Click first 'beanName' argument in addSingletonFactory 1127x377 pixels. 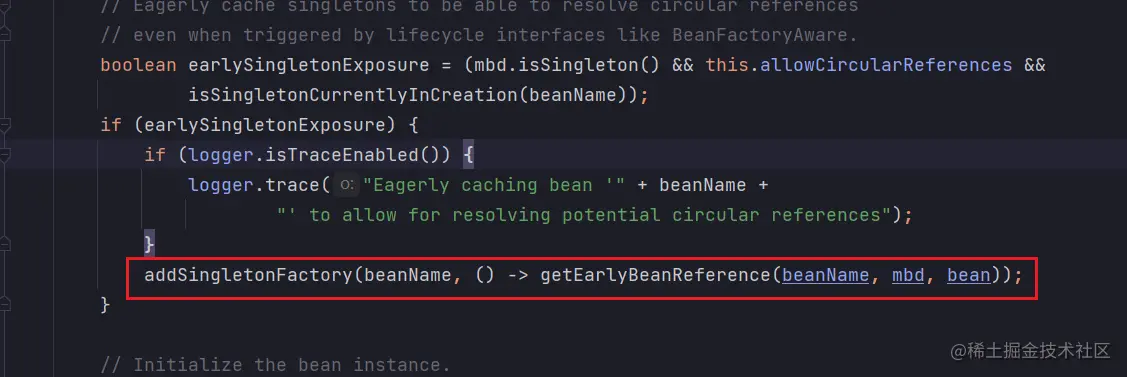pyautogui.click(x=408, y=275)
